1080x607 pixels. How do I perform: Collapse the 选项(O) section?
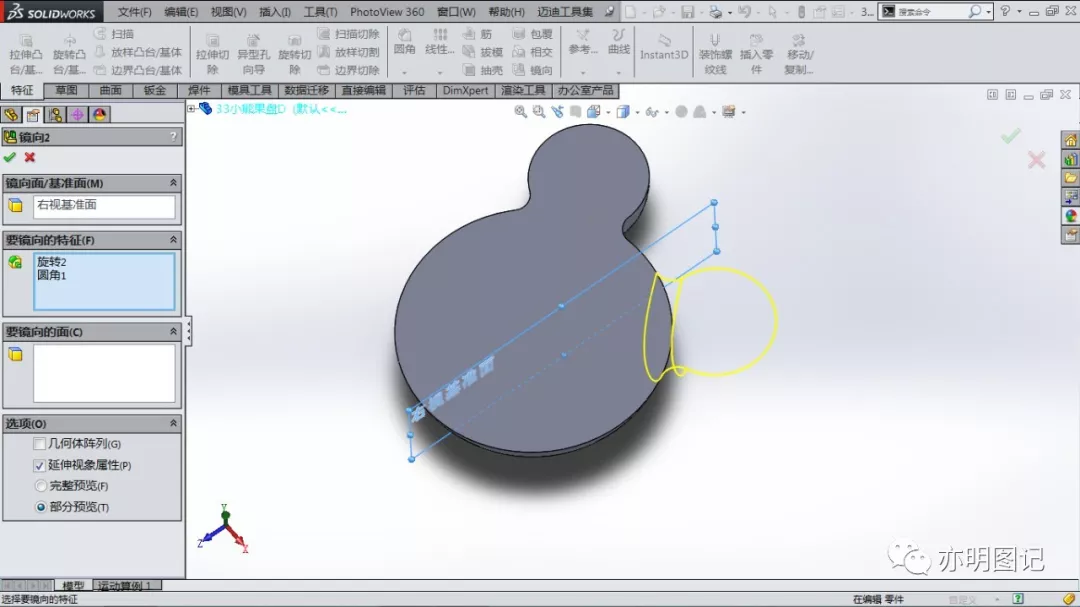point(173,424)
